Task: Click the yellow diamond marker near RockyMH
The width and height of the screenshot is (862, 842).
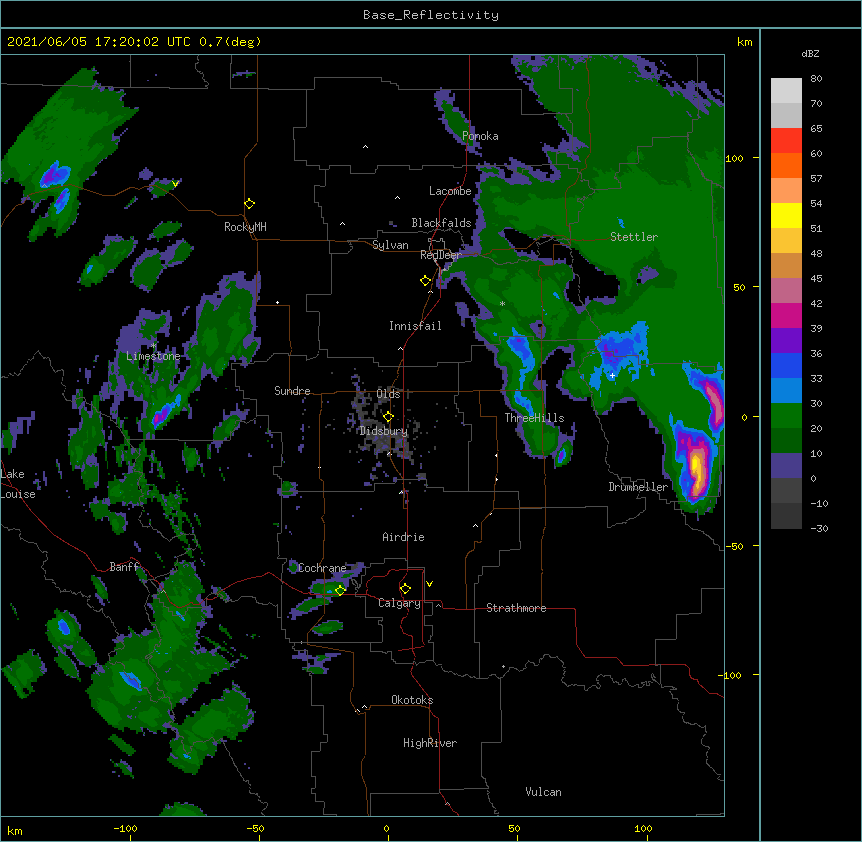Action: 250,204
